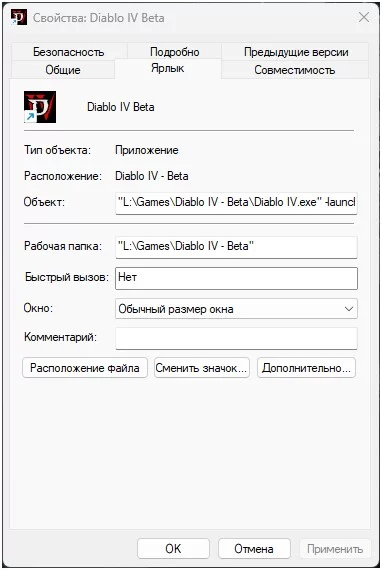Screen dimensions: 382x570
Task: Open the Окно window size dropdown
Action: click(x=236, y=309)
